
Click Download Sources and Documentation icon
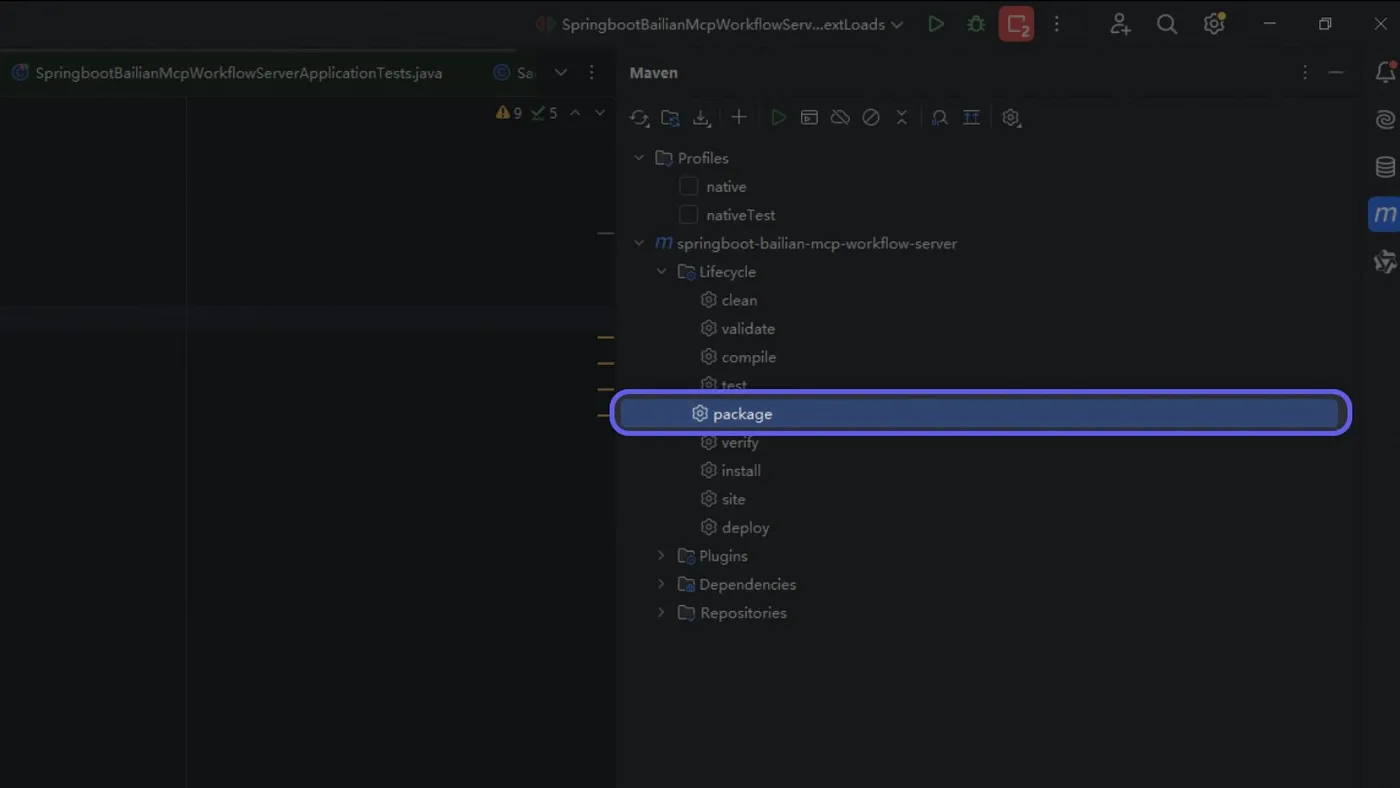701,118
